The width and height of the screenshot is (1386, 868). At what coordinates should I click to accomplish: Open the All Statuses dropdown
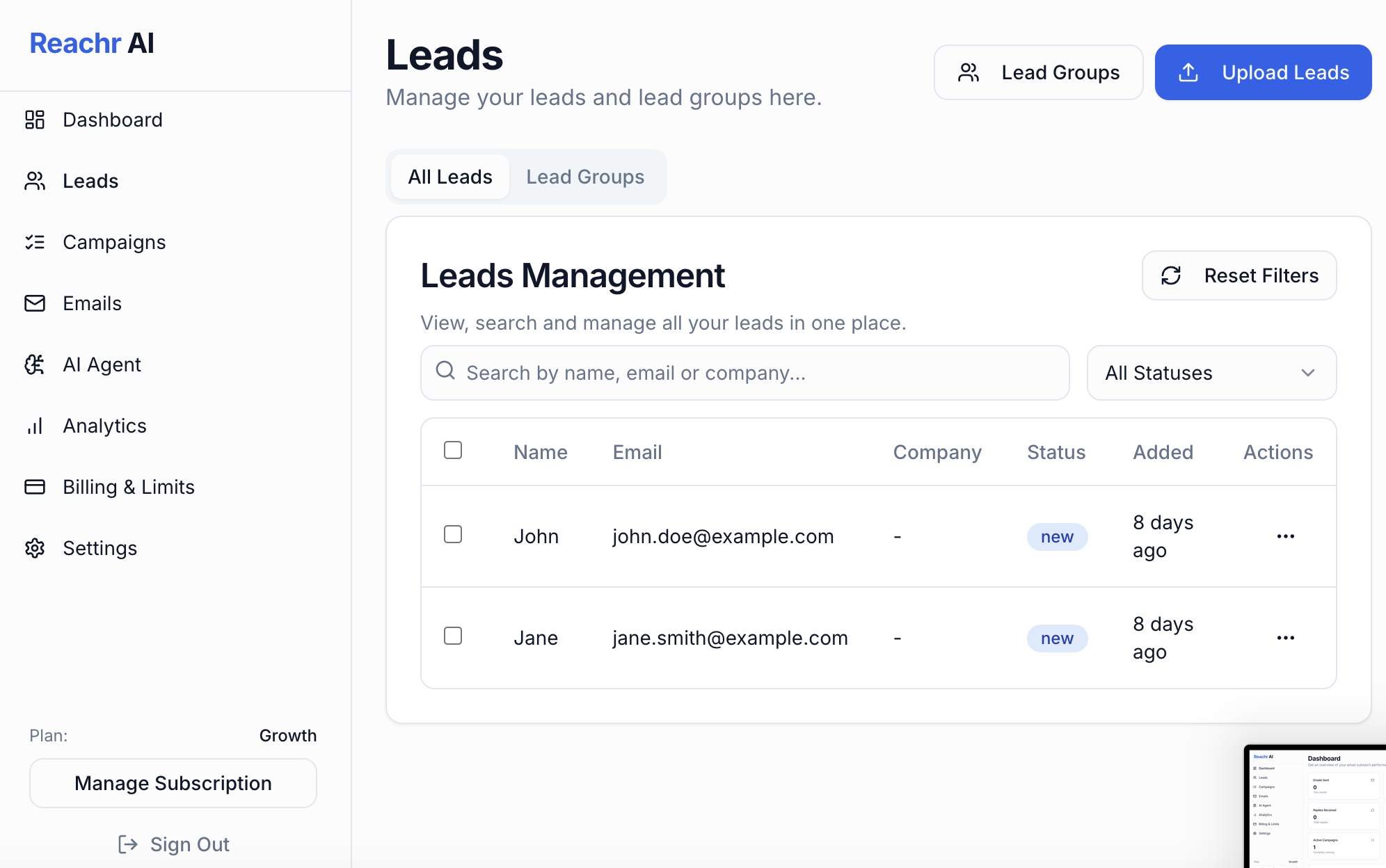pyautogui.click(x=1211, y=373)
